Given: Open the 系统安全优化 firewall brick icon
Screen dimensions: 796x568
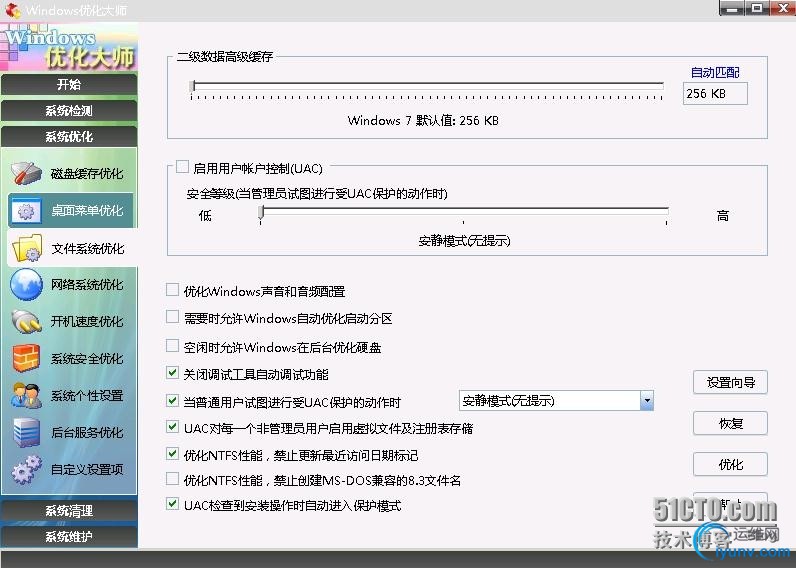Looking at the screenshot, I should click(26, 358).
